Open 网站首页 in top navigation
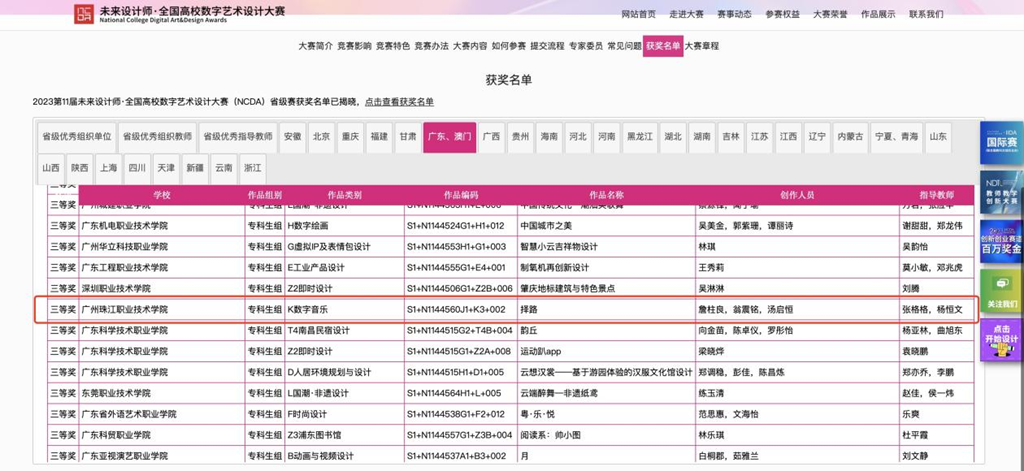Screen dimensions: 1024x471 (639, 15)
